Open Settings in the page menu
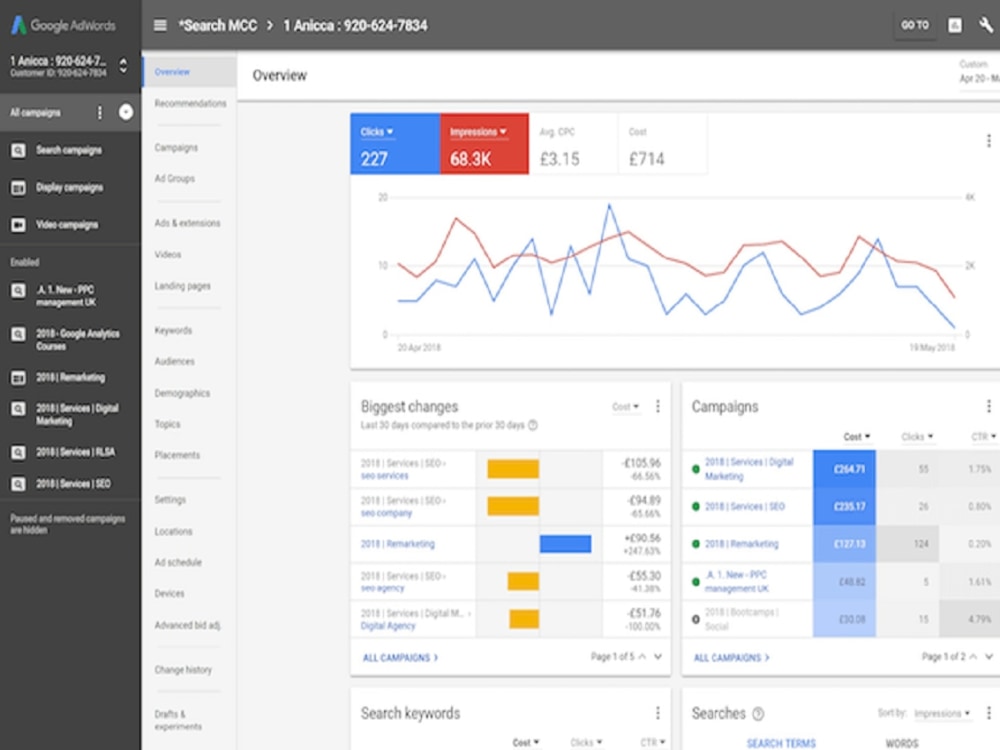1000x750 pixels. coord(170,500)
